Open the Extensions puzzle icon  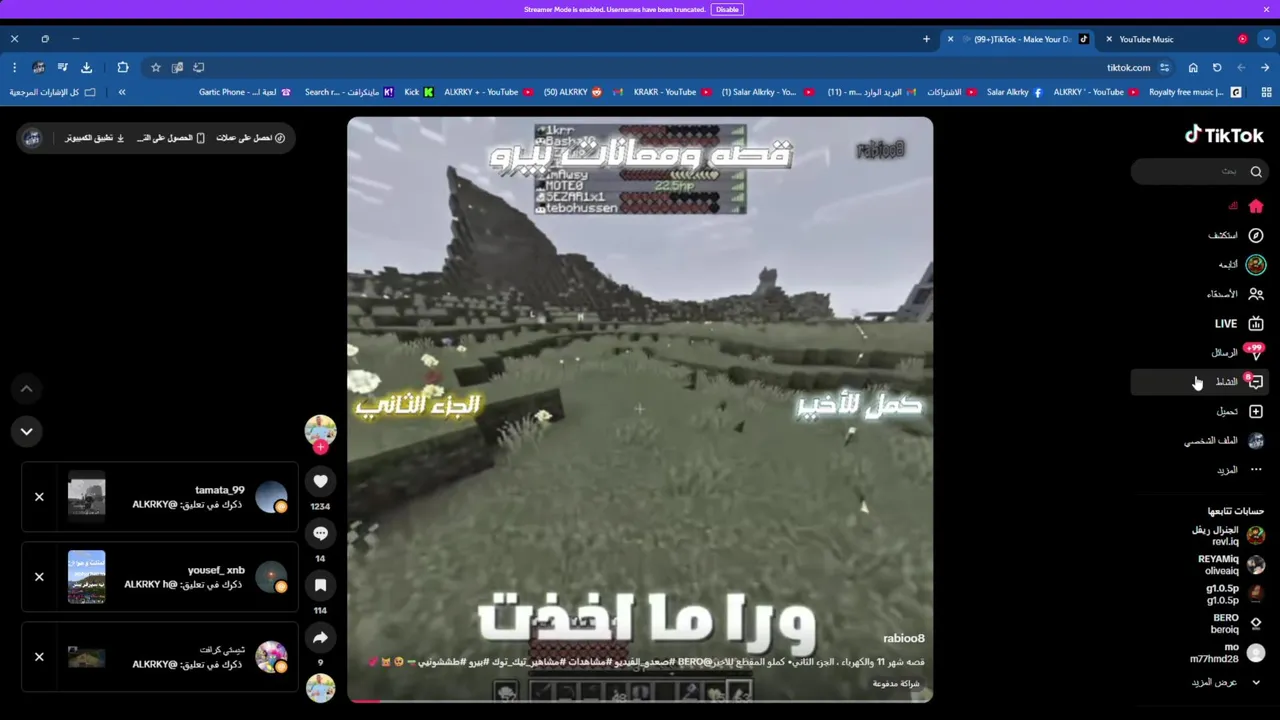pyautogui.click(x=123, y=67)
